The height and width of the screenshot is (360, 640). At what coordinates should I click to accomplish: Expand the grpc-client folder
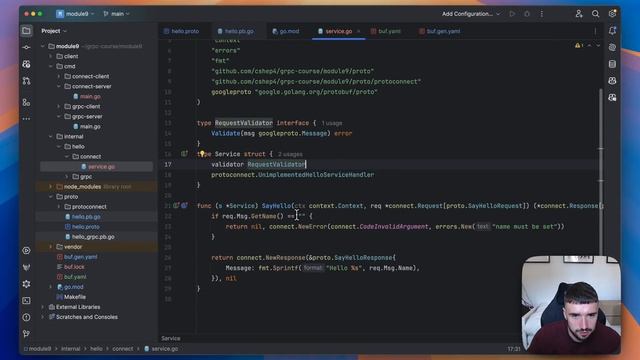coord(59,107)
